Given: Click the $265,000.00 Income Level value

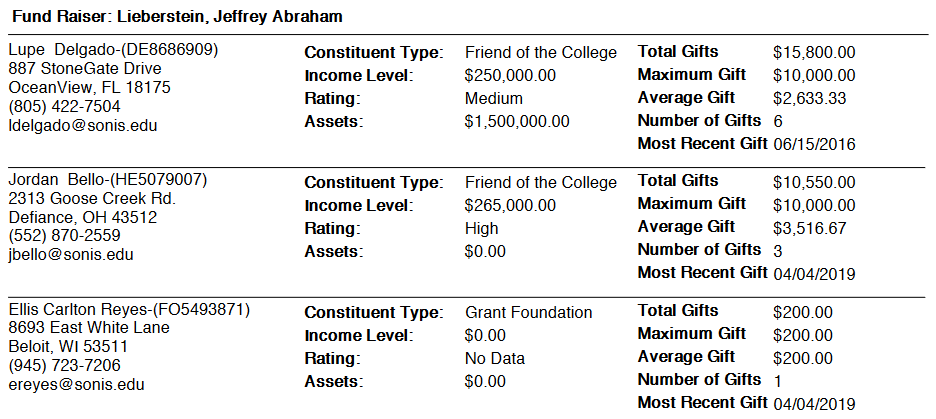Looking at the screenshot, I should click(510, 205).
